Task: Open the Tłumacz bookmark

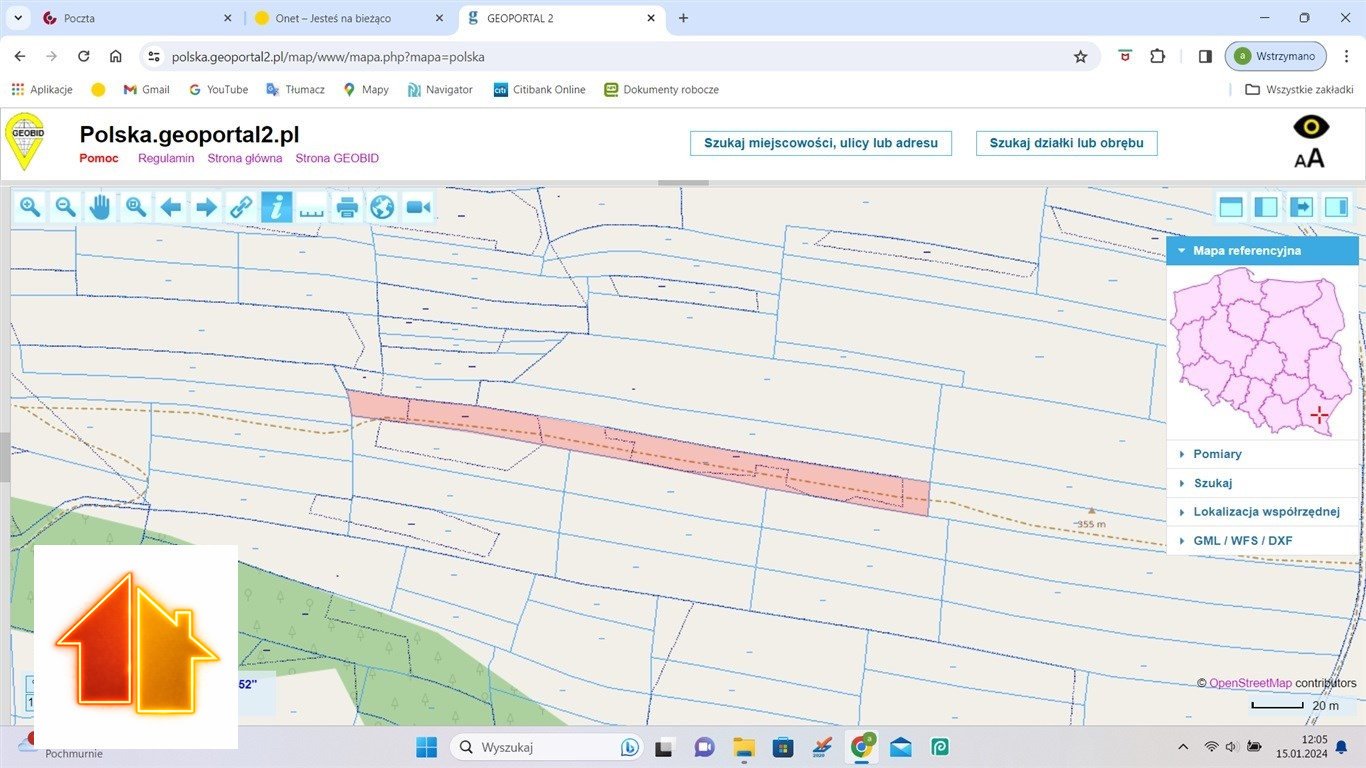Action: (x=295, y=89)
